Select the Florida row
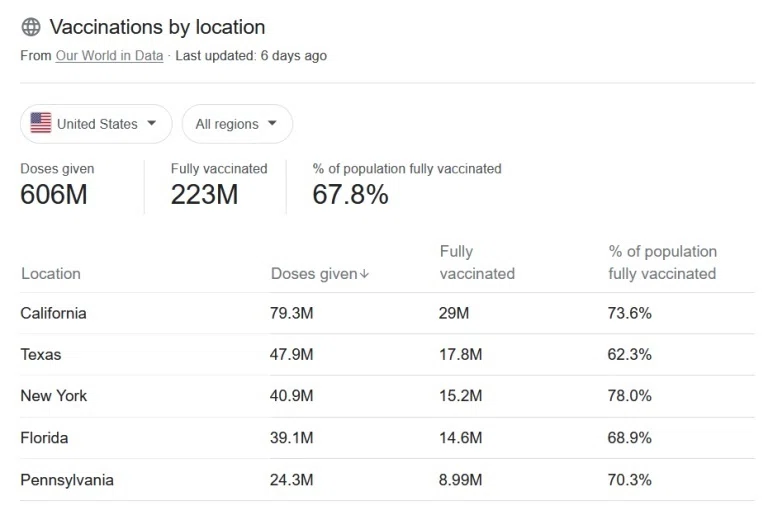The height and width of the screenshot is (520, 768). coord(387,438)
